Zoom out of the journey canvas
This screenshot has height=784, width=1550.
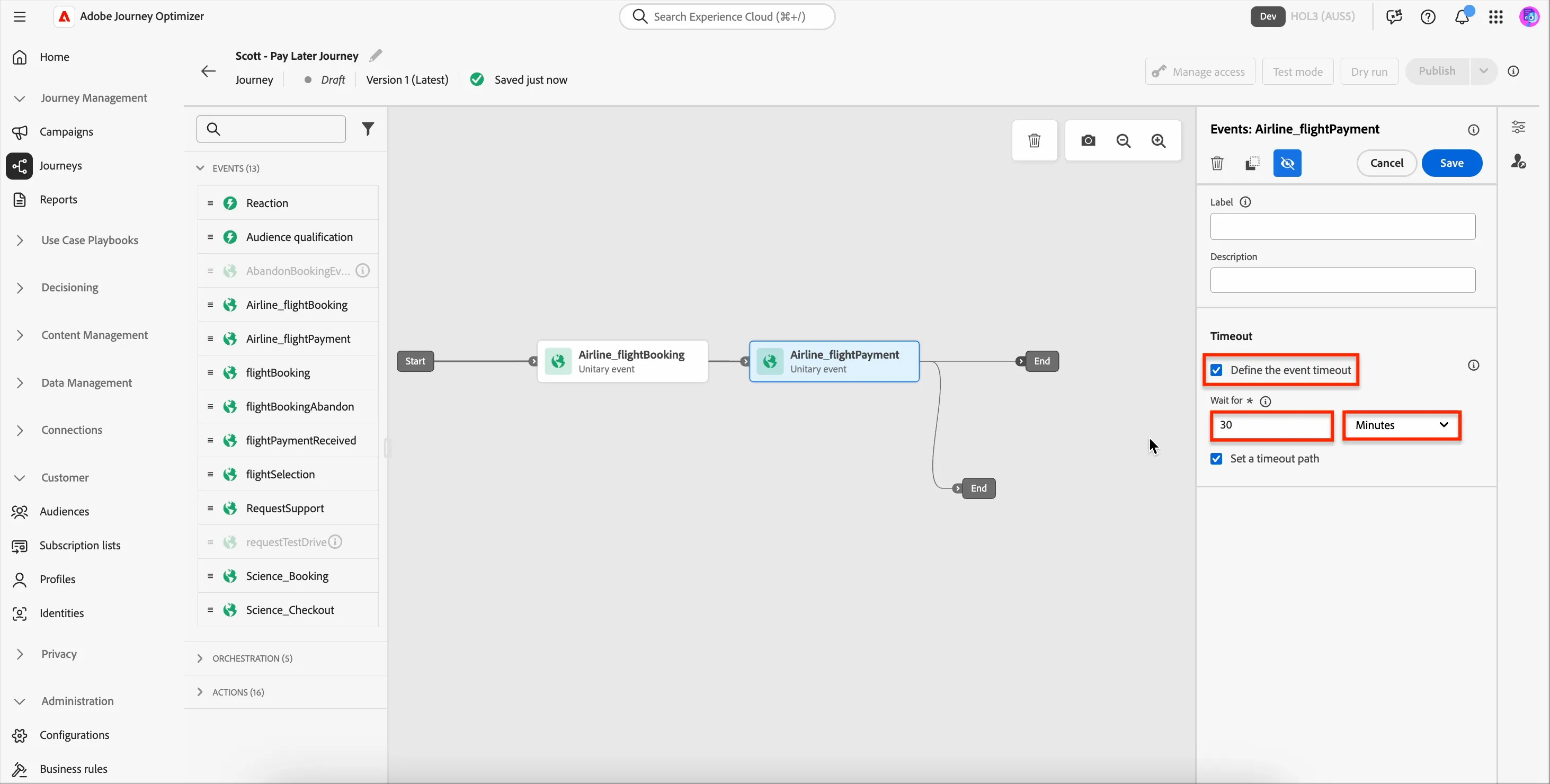1124,141
